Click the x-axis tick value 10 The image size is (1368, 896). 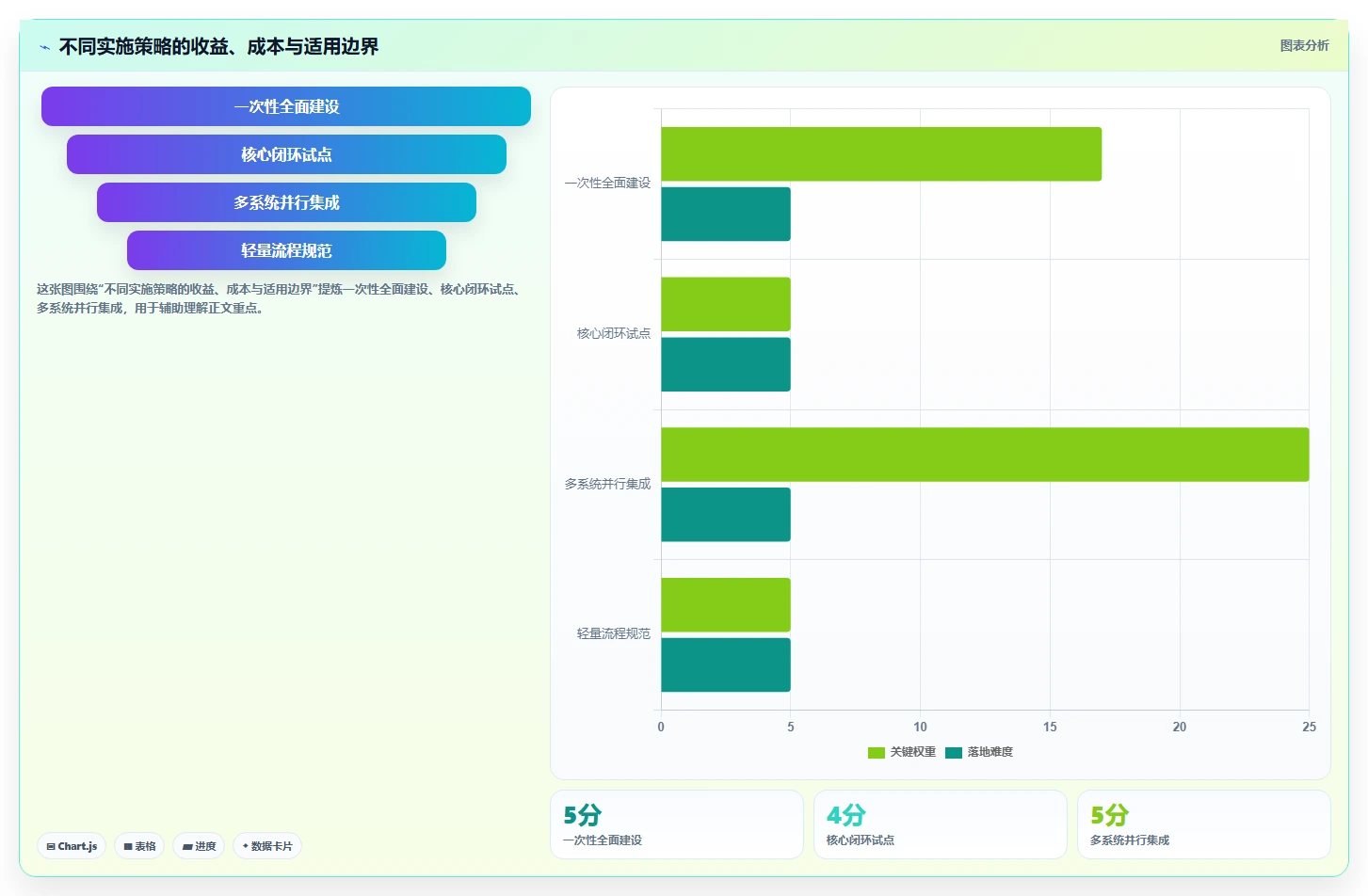click(920, 727)
